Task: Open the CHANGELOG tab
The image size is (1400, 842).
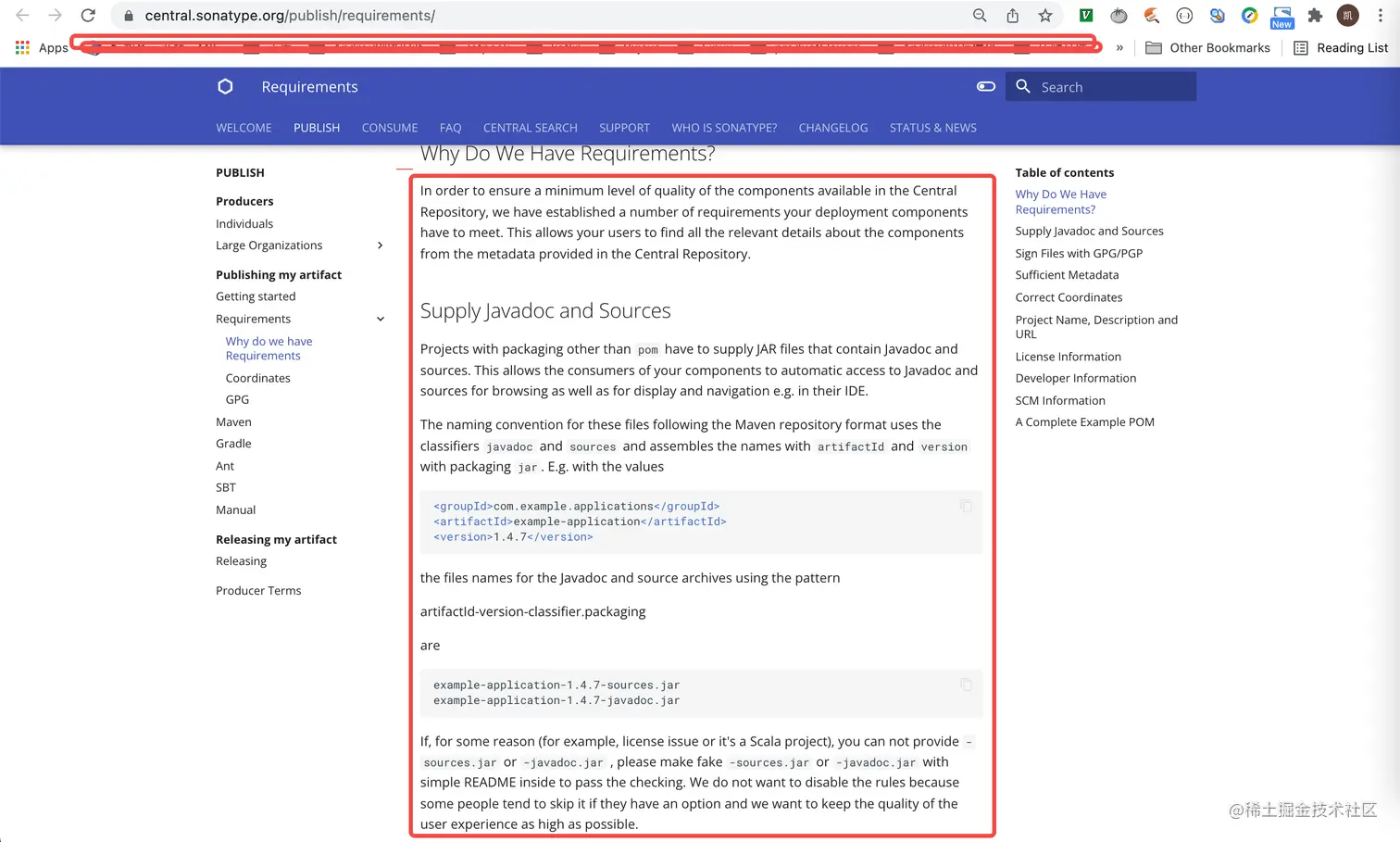Action: 833,128
